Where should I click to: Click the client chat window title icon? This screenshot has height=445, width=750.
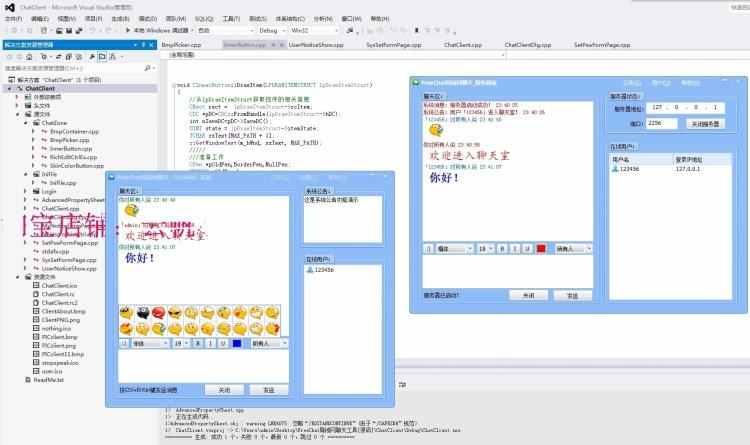[112, 177]
